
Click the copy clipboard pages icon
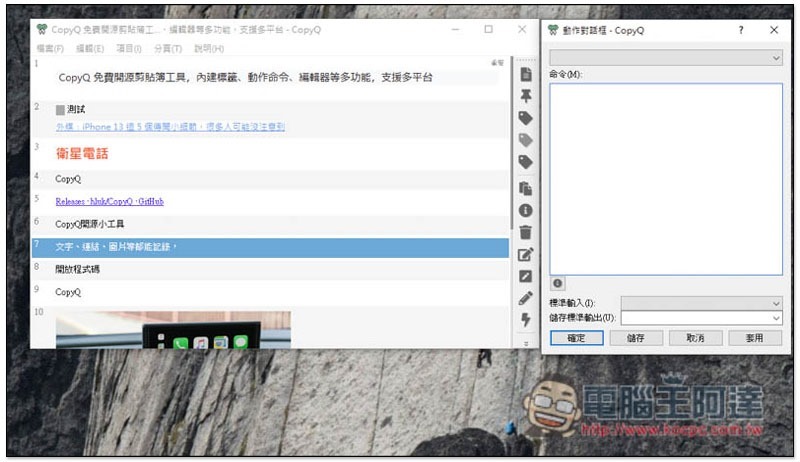[x=526, y=188]
